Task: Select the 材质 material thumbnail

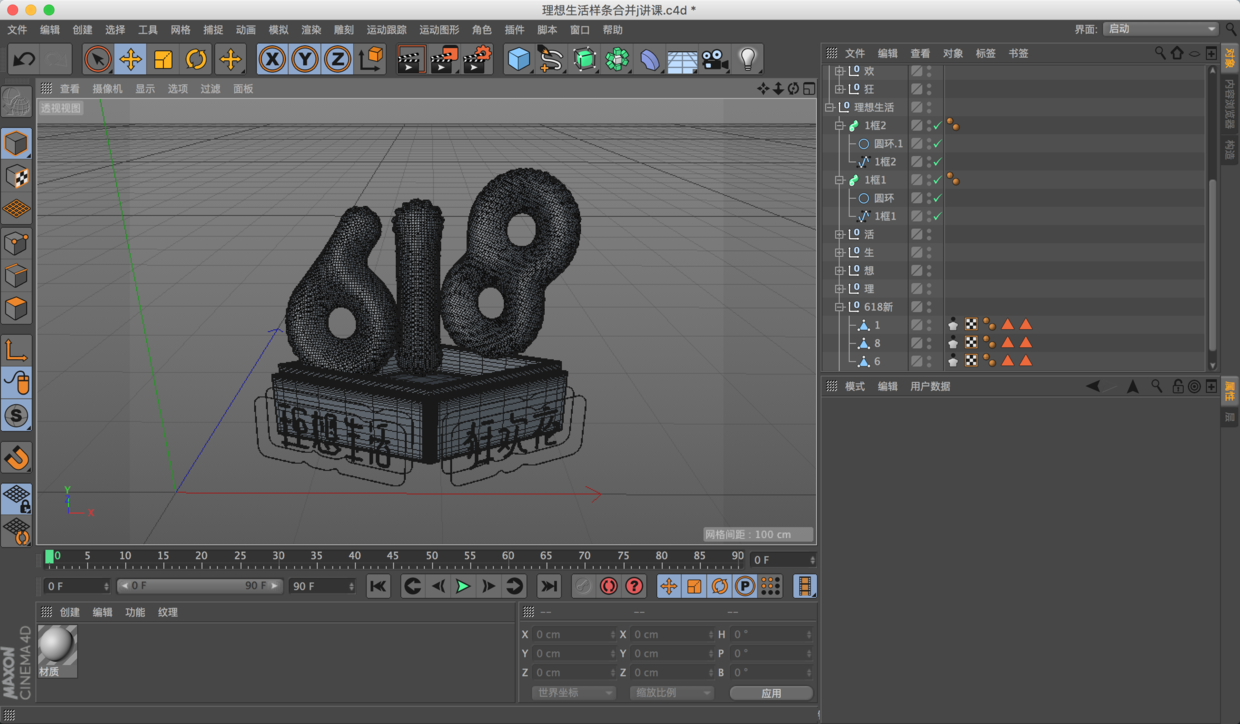Action: click(x=57, y=651)
